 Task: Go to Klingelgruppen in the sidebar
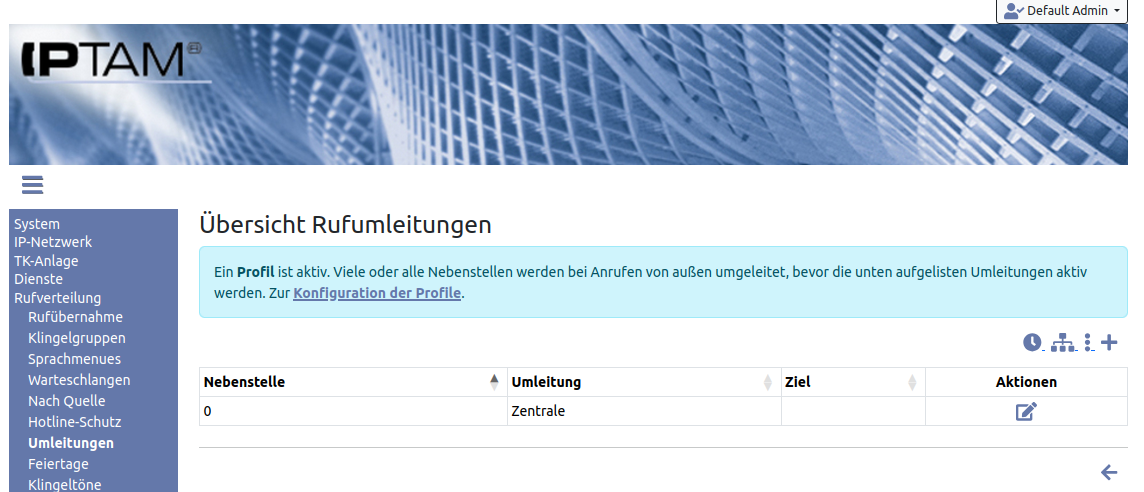77,338
